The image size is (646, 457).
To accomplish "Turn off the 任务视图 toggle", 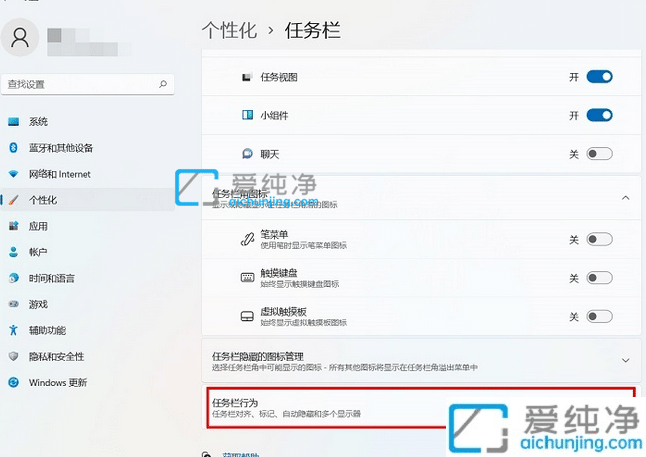I will (x=599, y=77).
